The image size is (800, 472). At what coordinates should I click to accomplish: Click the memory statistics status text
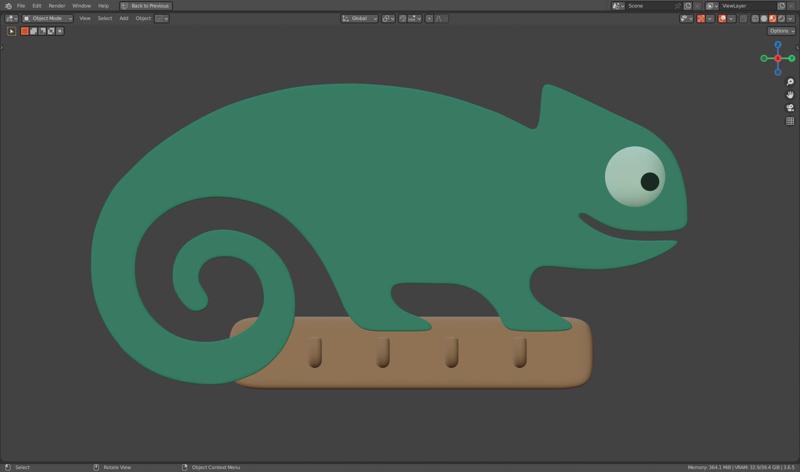point(741,467)
